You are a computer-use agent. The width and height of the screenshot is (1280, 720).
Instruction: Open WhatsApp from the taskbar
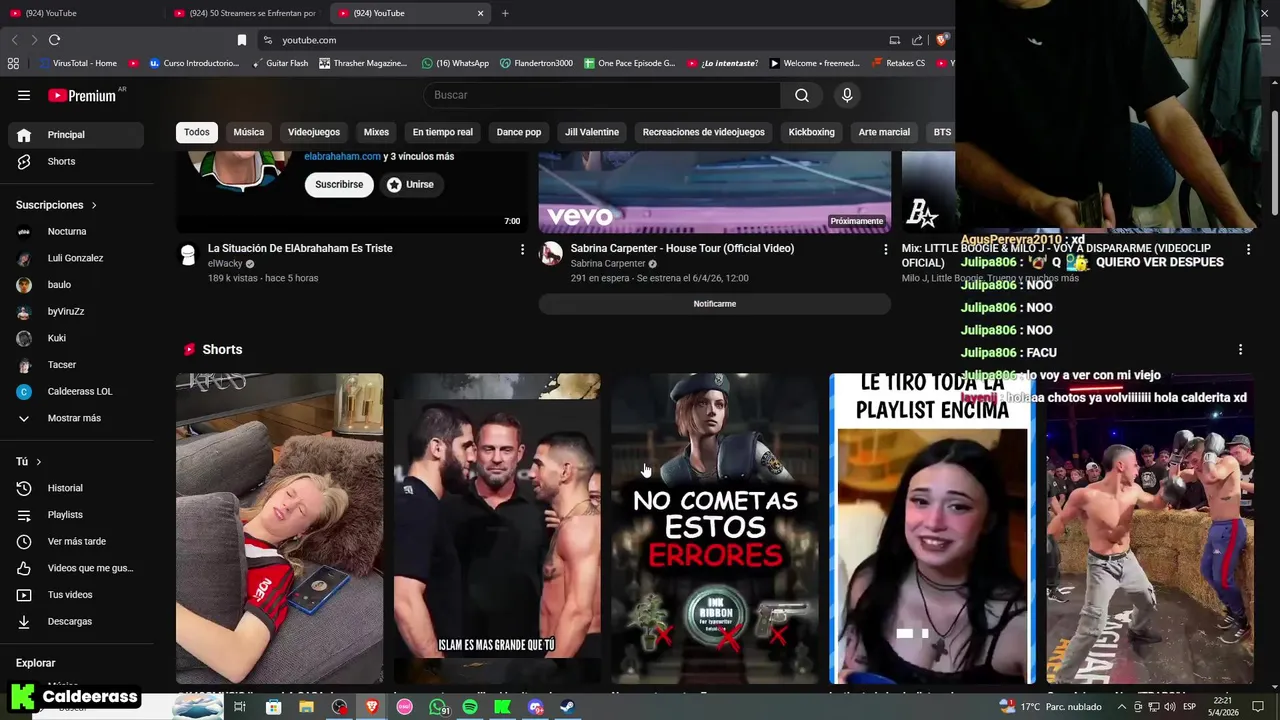click(438, 707)
